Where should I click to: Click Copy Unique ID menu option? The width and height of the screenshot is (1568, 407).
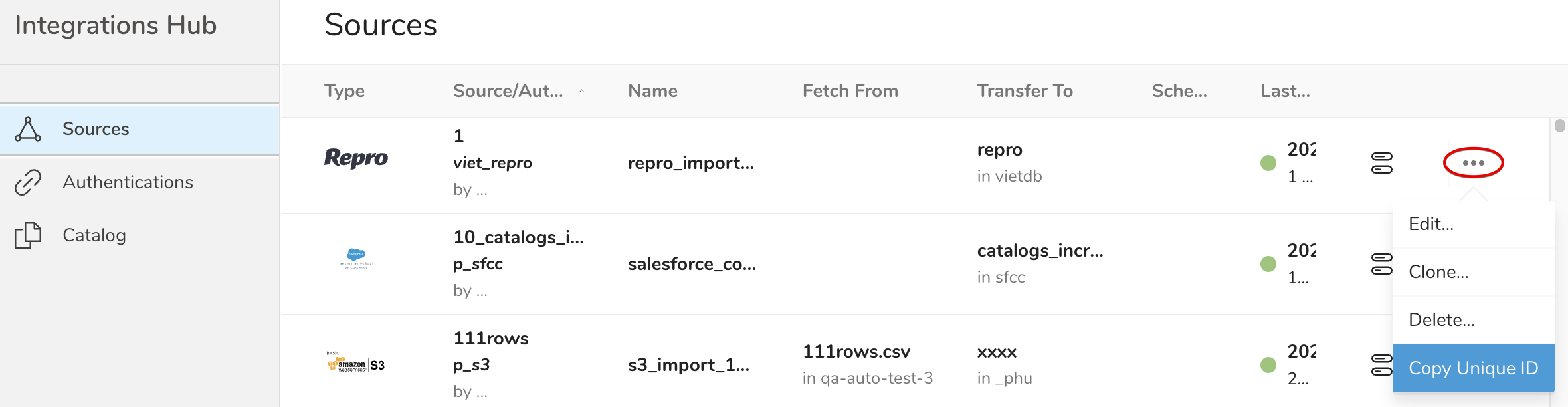1473,368
